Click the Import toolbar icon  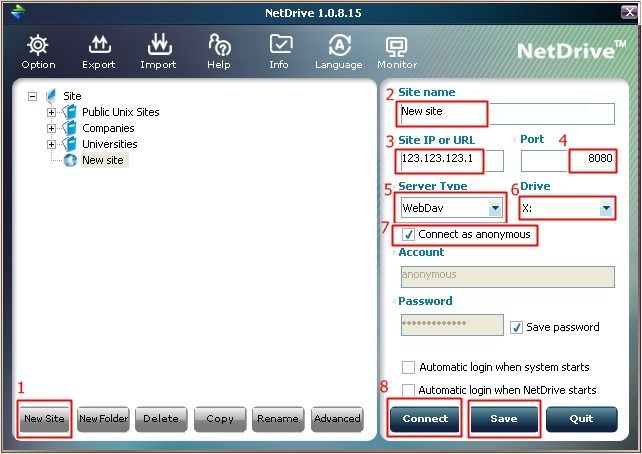point(159,45)
